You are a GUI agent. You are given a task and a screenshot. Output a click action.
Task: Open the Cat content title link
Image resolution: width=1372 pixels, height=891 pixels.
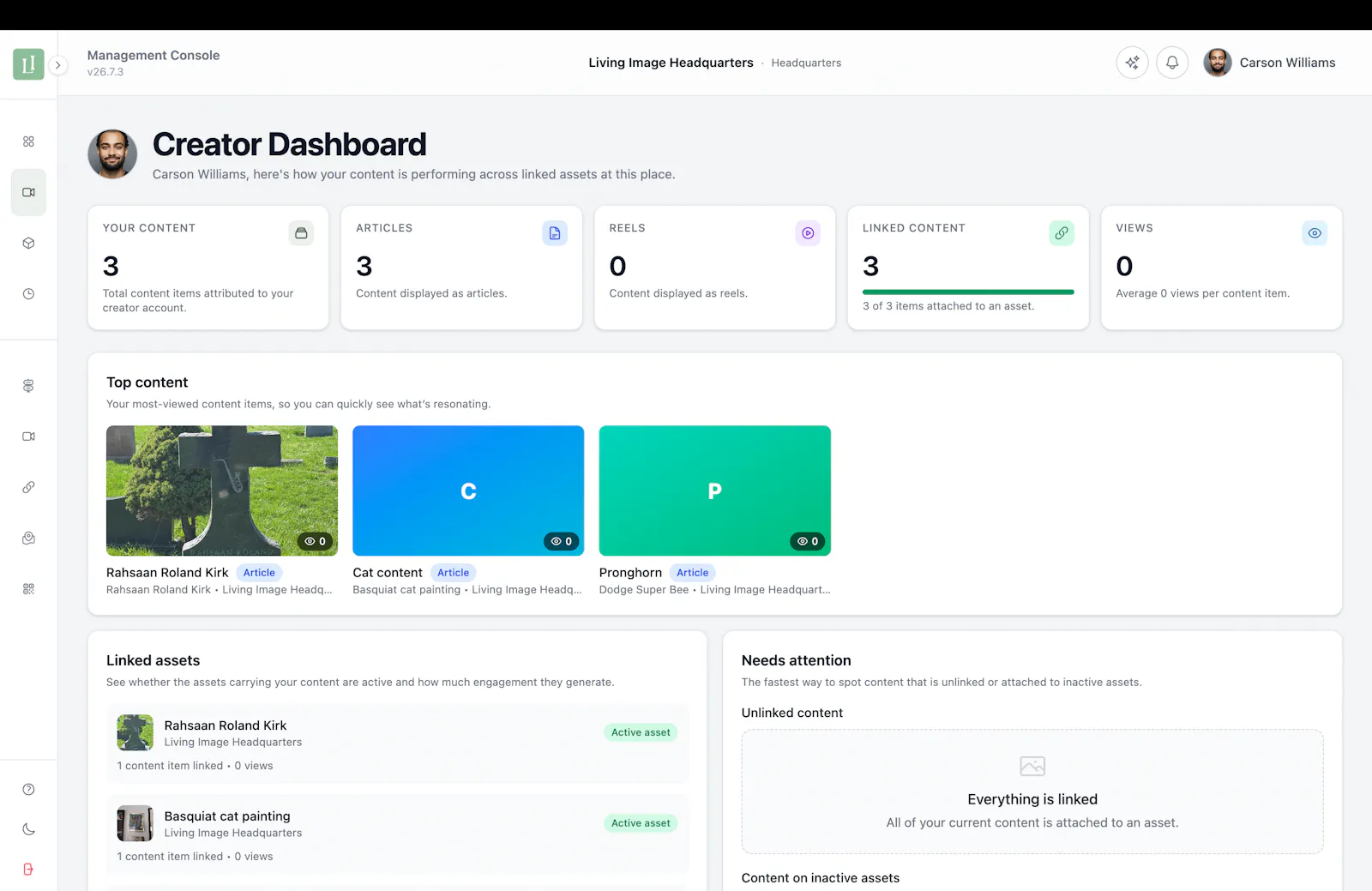(x=388, y=573)
